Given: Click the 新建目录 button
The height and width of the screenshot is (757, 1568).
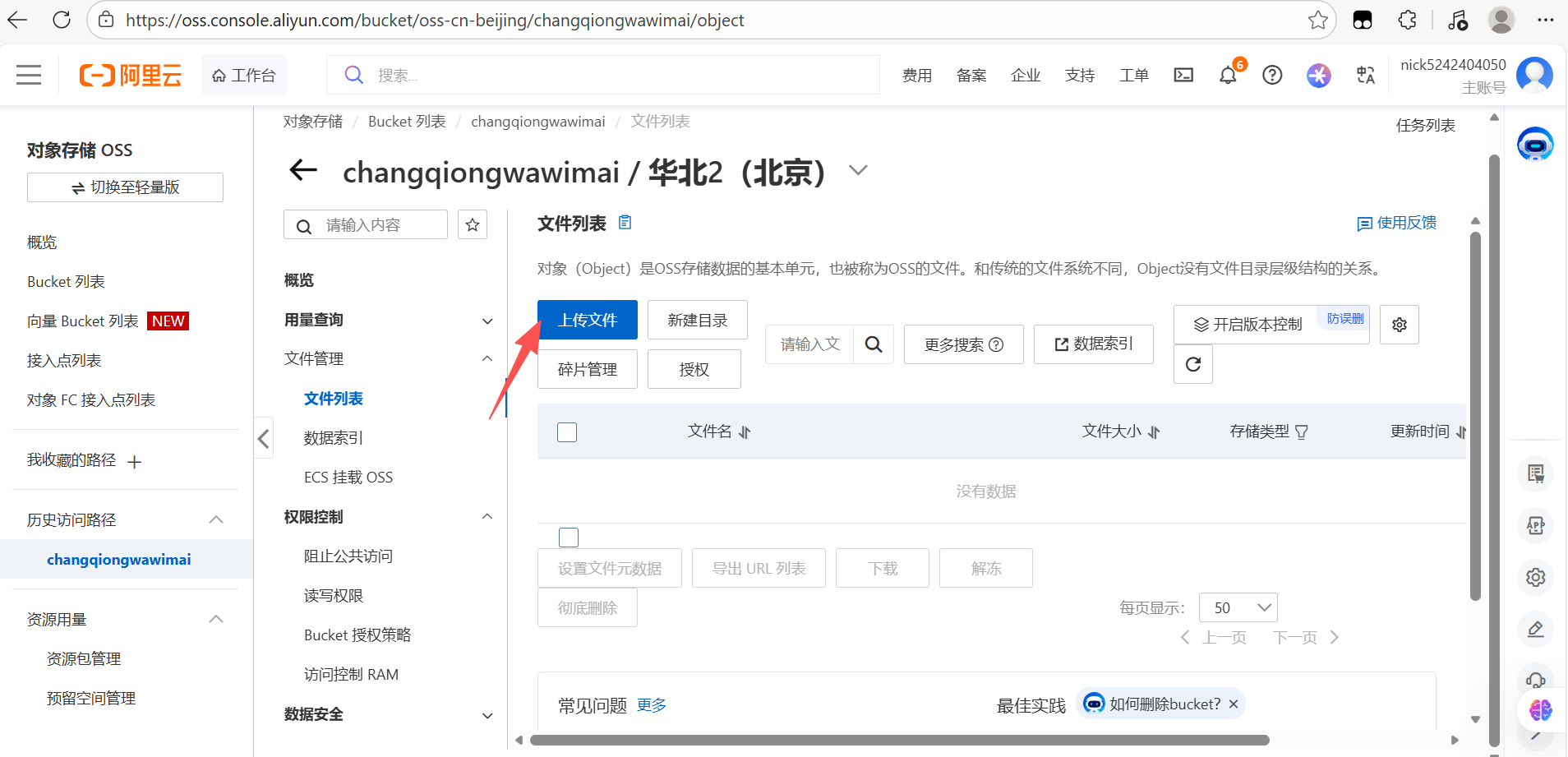Looking at the screenshot, I should (698, 320).
